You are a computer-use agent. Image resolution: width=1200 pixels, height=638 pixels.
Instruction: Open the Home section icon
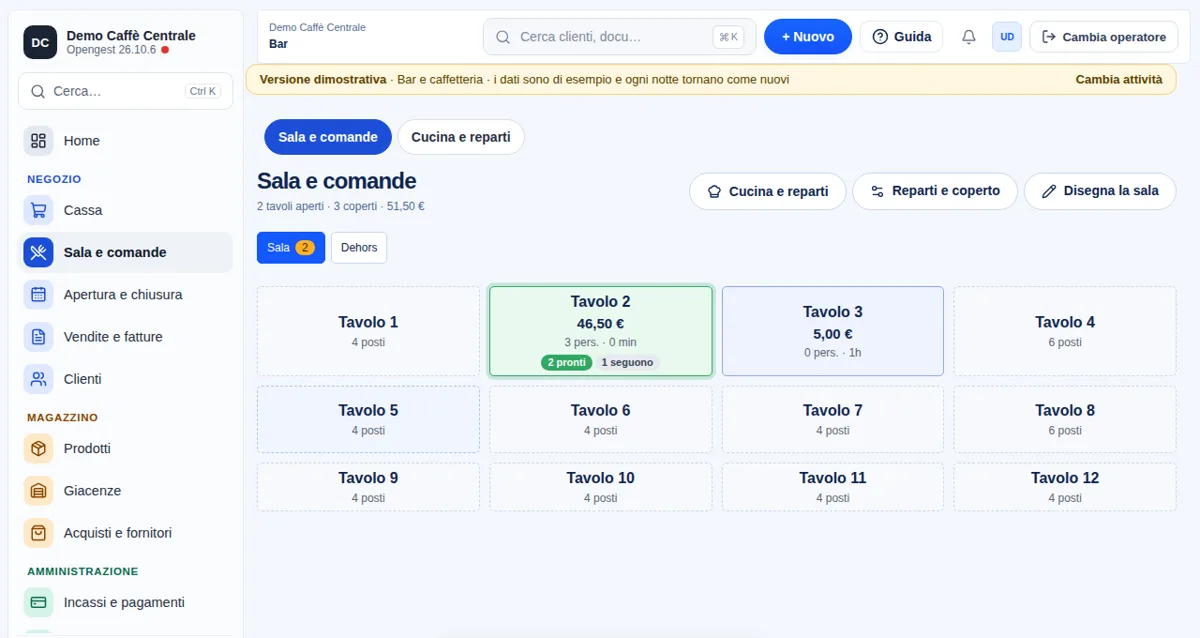click(38, 141)
